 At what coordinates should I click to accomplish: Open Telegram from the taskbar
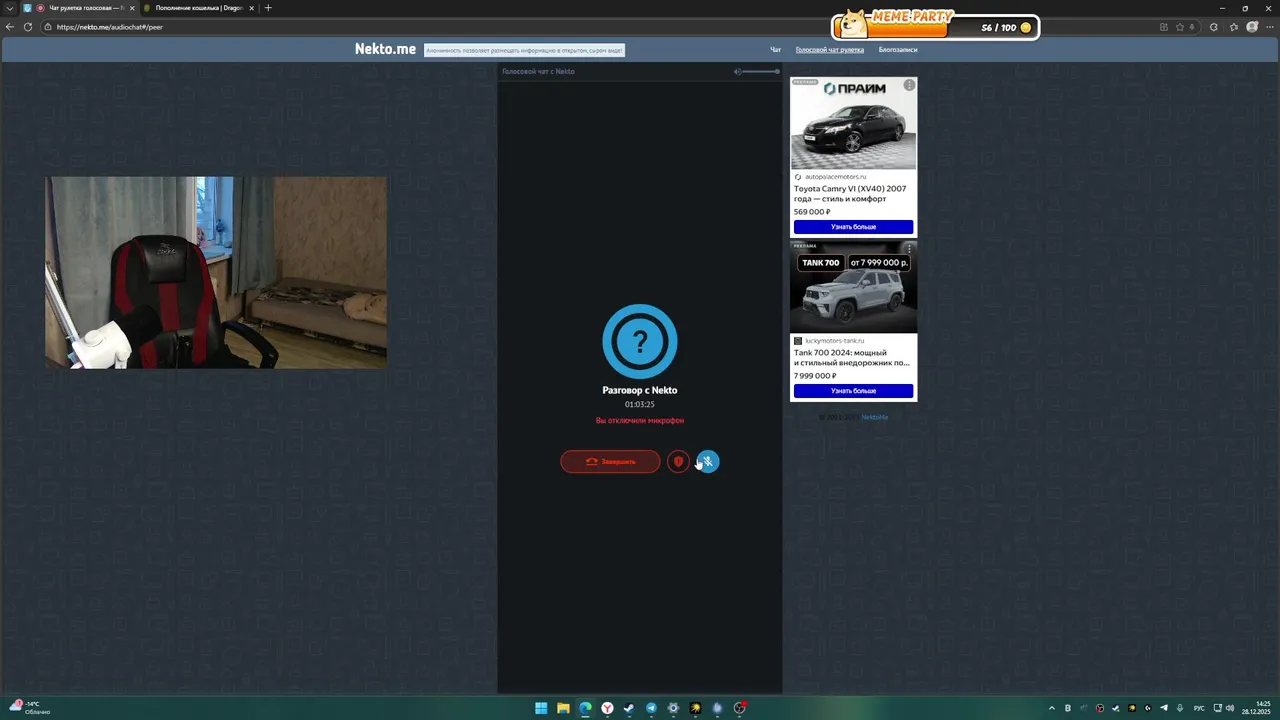(x=651, y=708)
